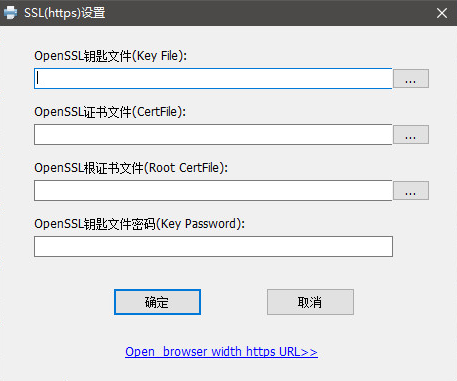Browse for the OpenSSL Key File

coord(411,79)
